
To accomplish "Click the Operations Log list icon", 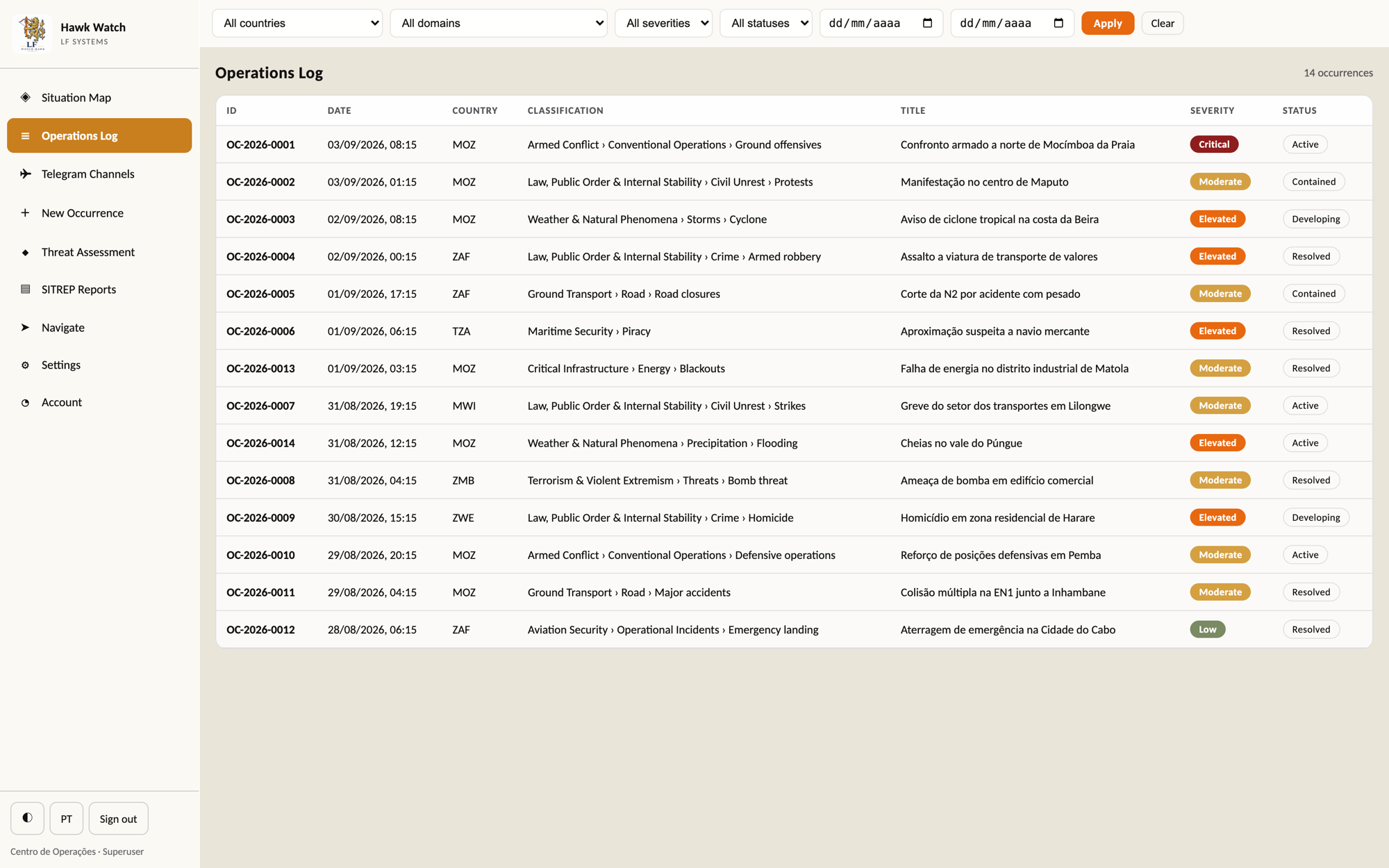I will (x=25, y=135).
